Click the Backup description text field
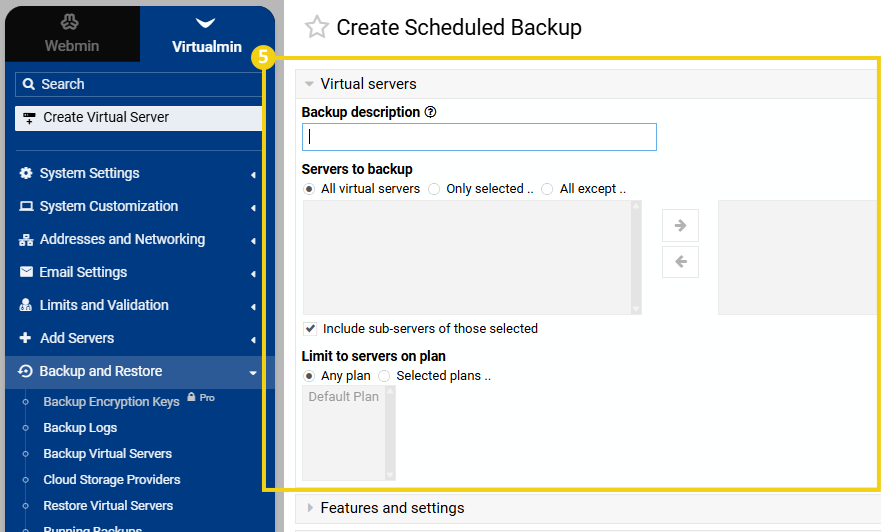881x532 pixels. point(479,137)
